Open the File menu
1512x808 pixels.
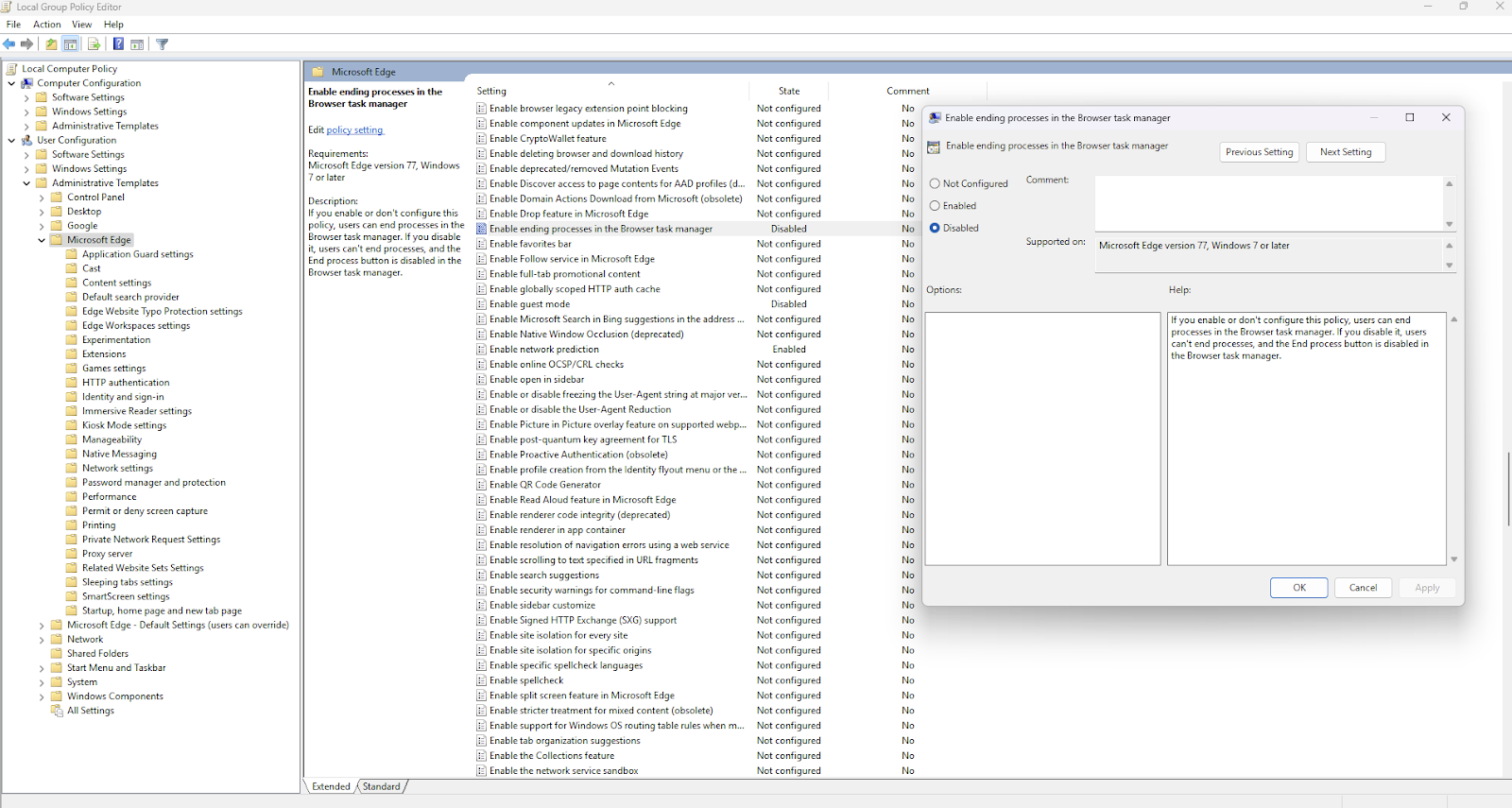(x=13, y=25)
